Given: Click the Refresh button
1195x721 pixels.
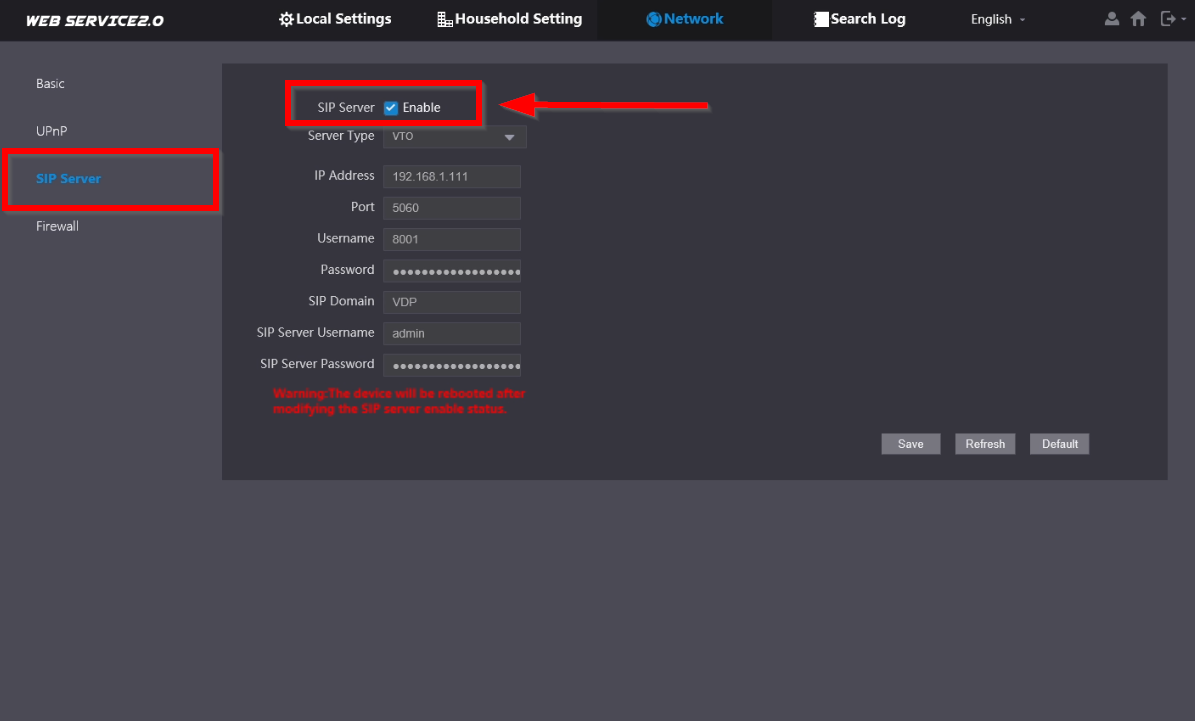Looking at the screenshot, I should coord(985,444).
